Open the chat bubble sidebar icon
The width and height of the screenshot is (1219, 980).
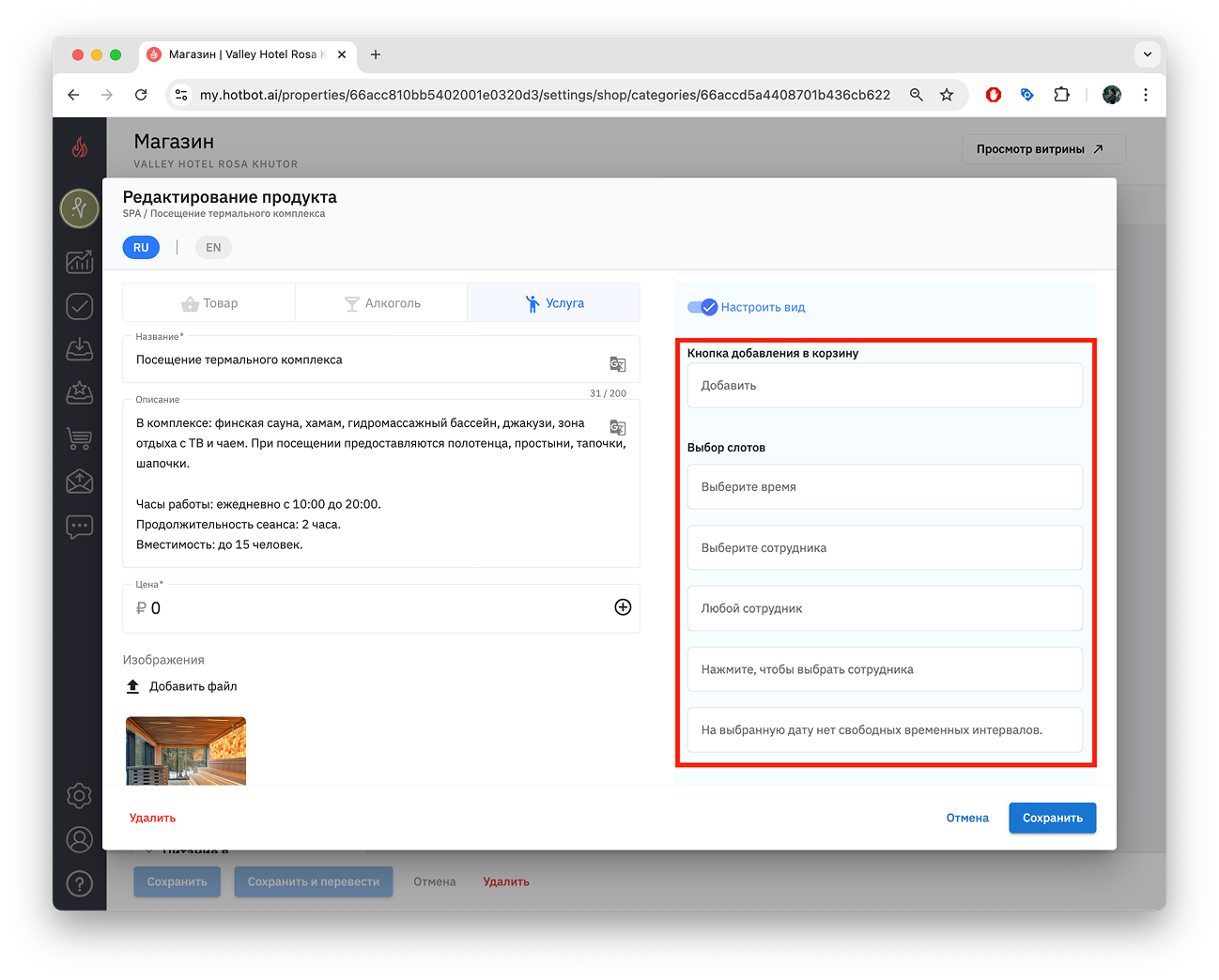(x=80, y=527)
